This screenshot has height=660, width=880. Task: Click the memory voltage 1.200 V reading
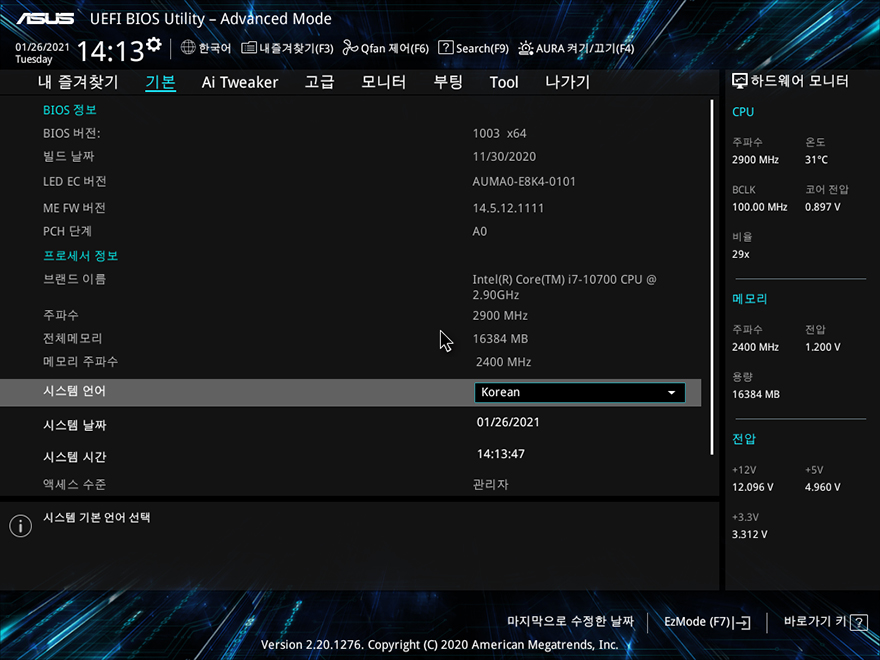click(822, 347)
